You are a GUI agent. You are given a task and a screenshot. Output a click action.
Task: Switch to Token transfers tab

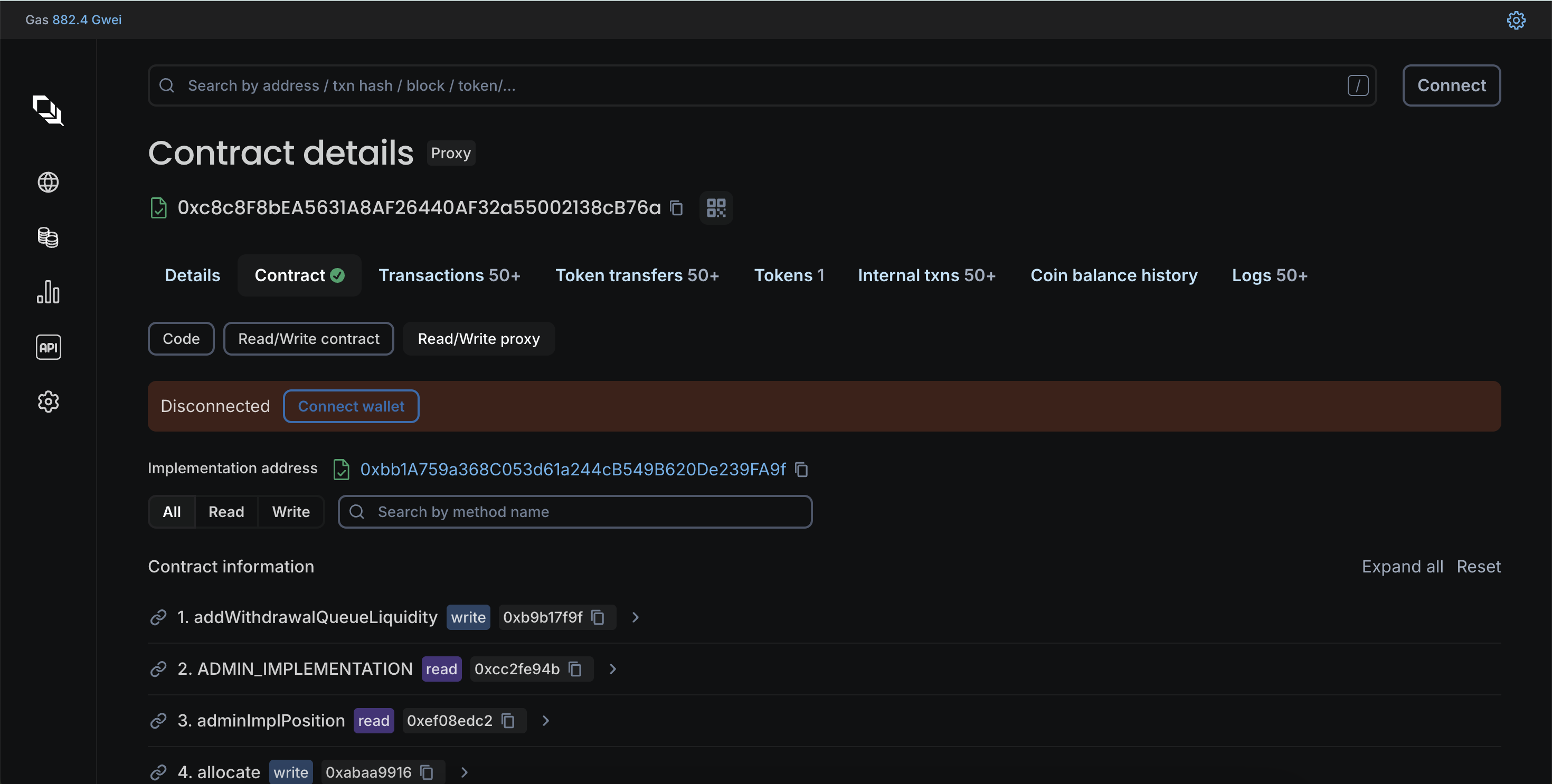click(637, 275)
